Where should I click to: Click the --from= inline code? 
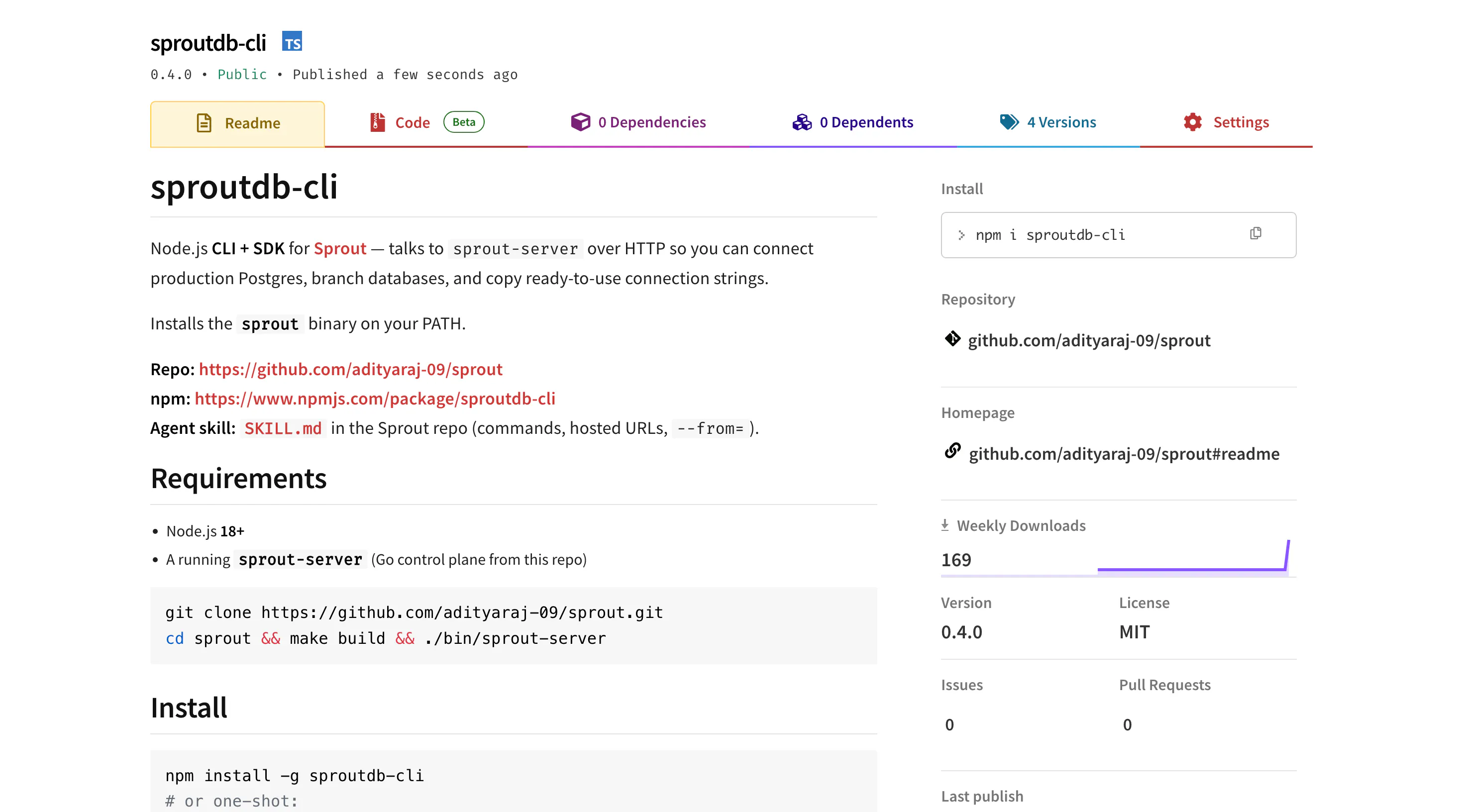coord(710,428)
